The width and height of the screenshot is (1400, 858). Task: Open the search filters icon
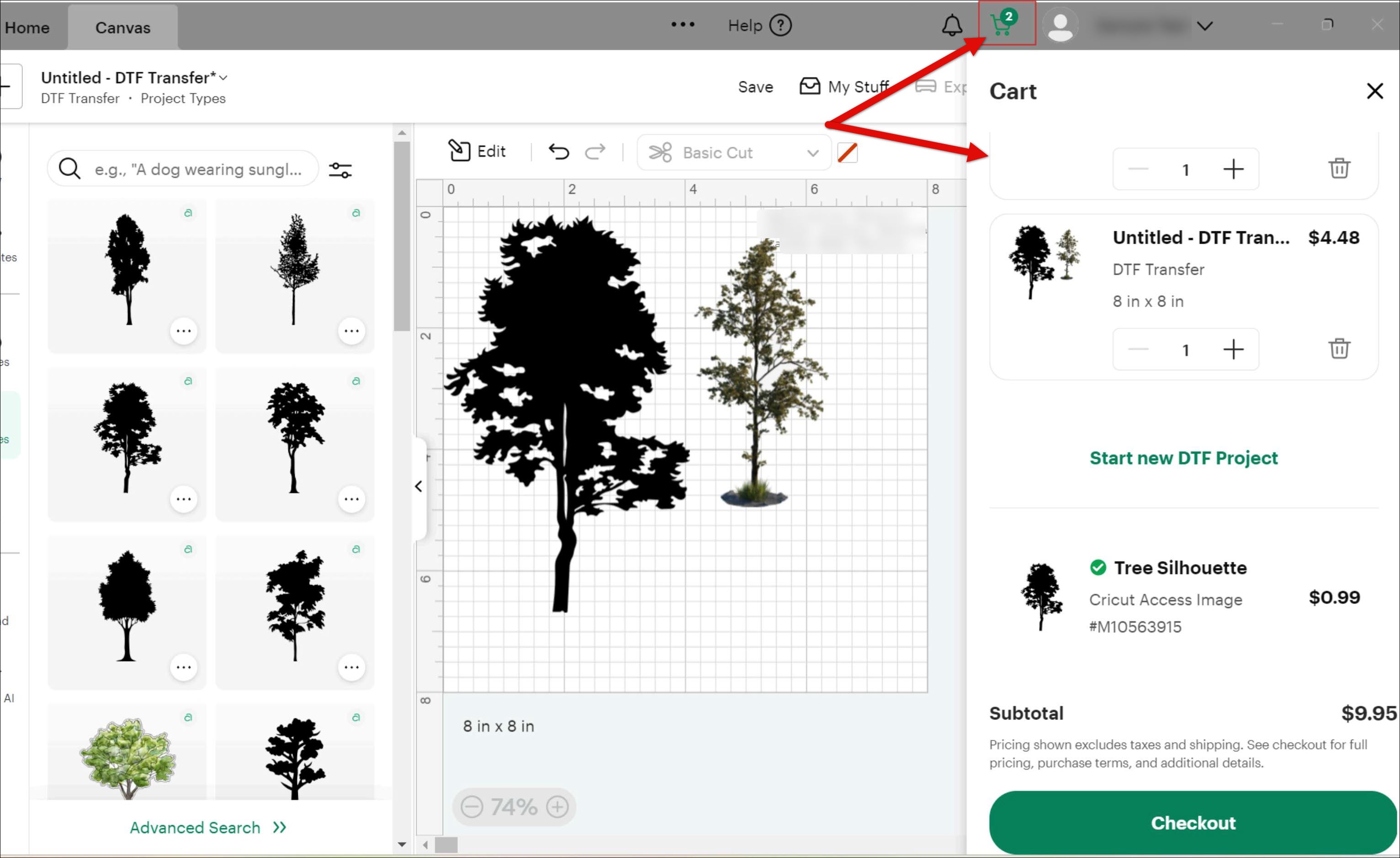[340, 170]
